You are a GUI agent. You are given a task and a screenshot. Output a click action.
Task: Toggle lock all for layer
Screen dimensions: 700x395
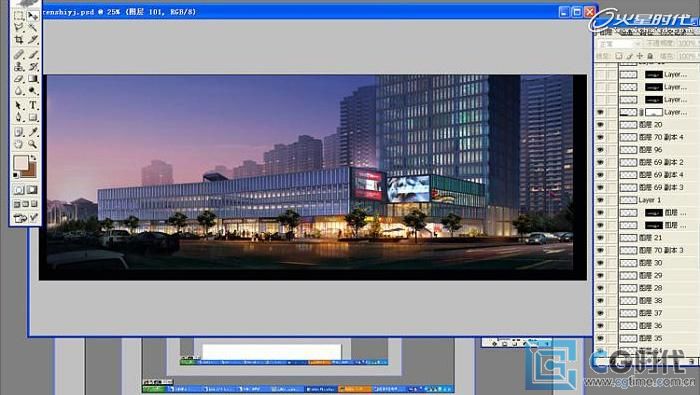pos(650,56)
